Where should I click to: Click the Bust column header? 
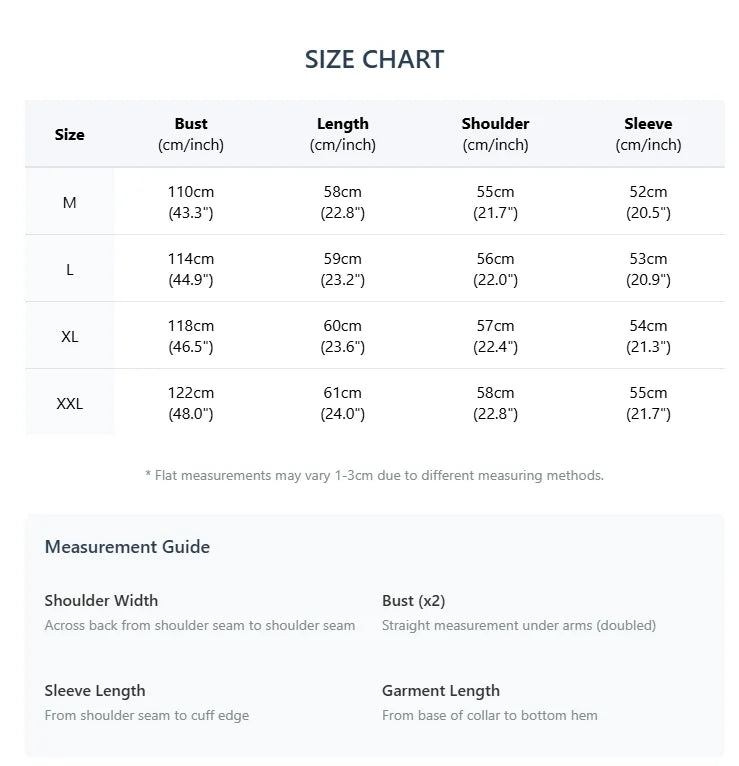point(191,134)
